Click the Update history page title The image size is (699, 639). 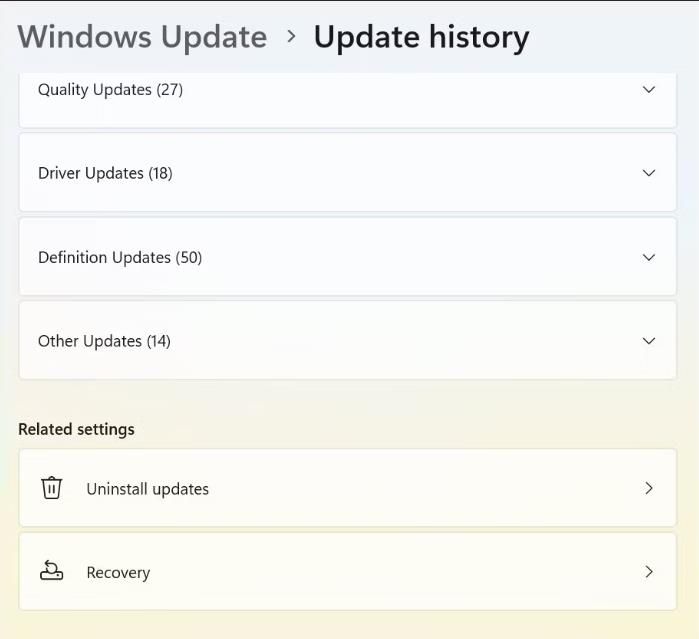pos(421,37)
